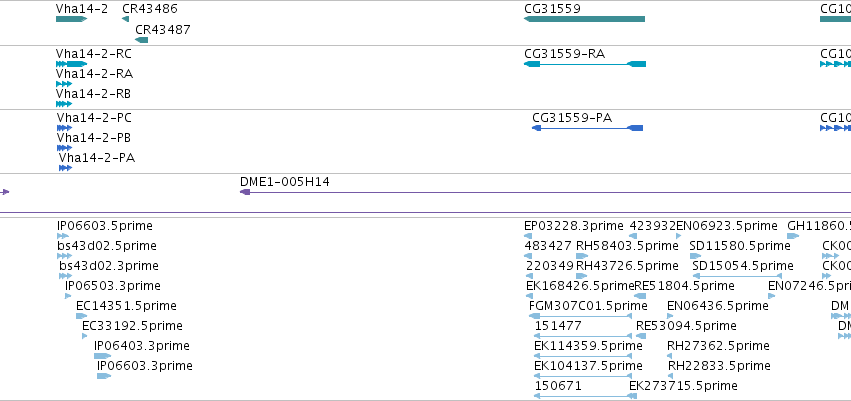
Task: Click the CR43486 gene arrow marker
Action: tap(126, 19)
